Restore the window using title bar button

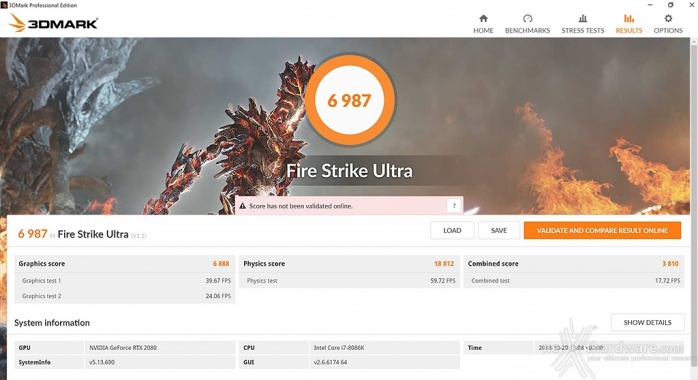tap(671, 5)
